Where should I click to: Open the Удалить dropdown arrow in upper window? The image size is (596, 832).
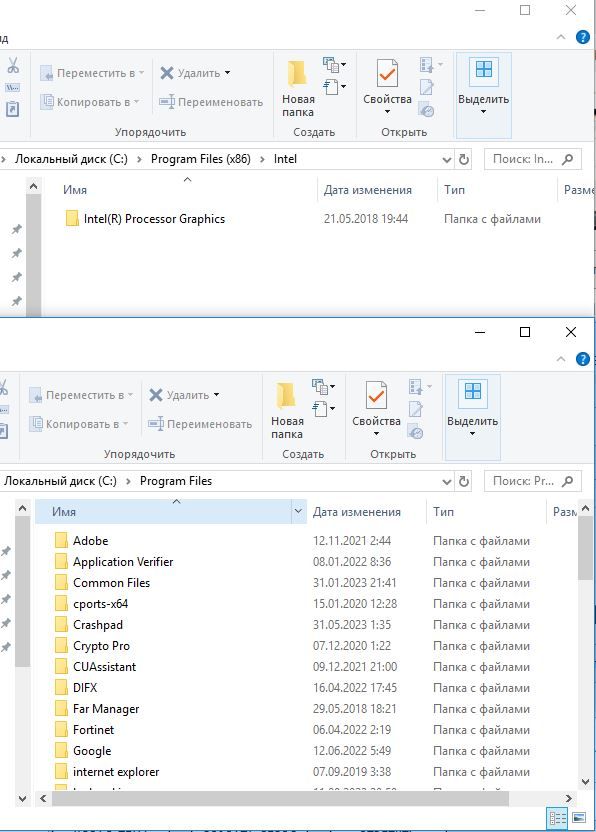[x=228, y=73]
